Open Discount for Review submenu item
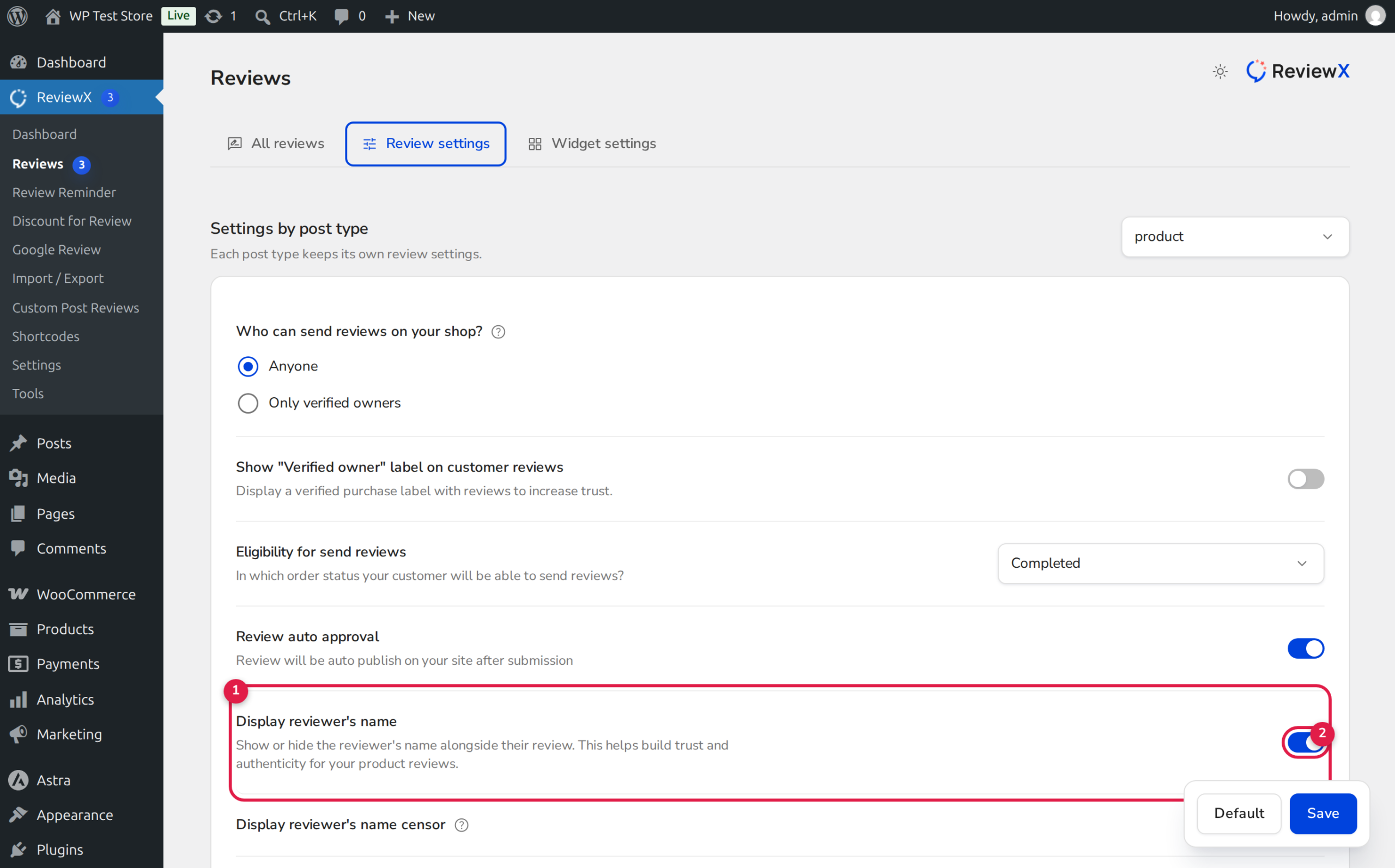This screenshot has height=868, width=1395. pyautogui.click(x=72, y=221)
